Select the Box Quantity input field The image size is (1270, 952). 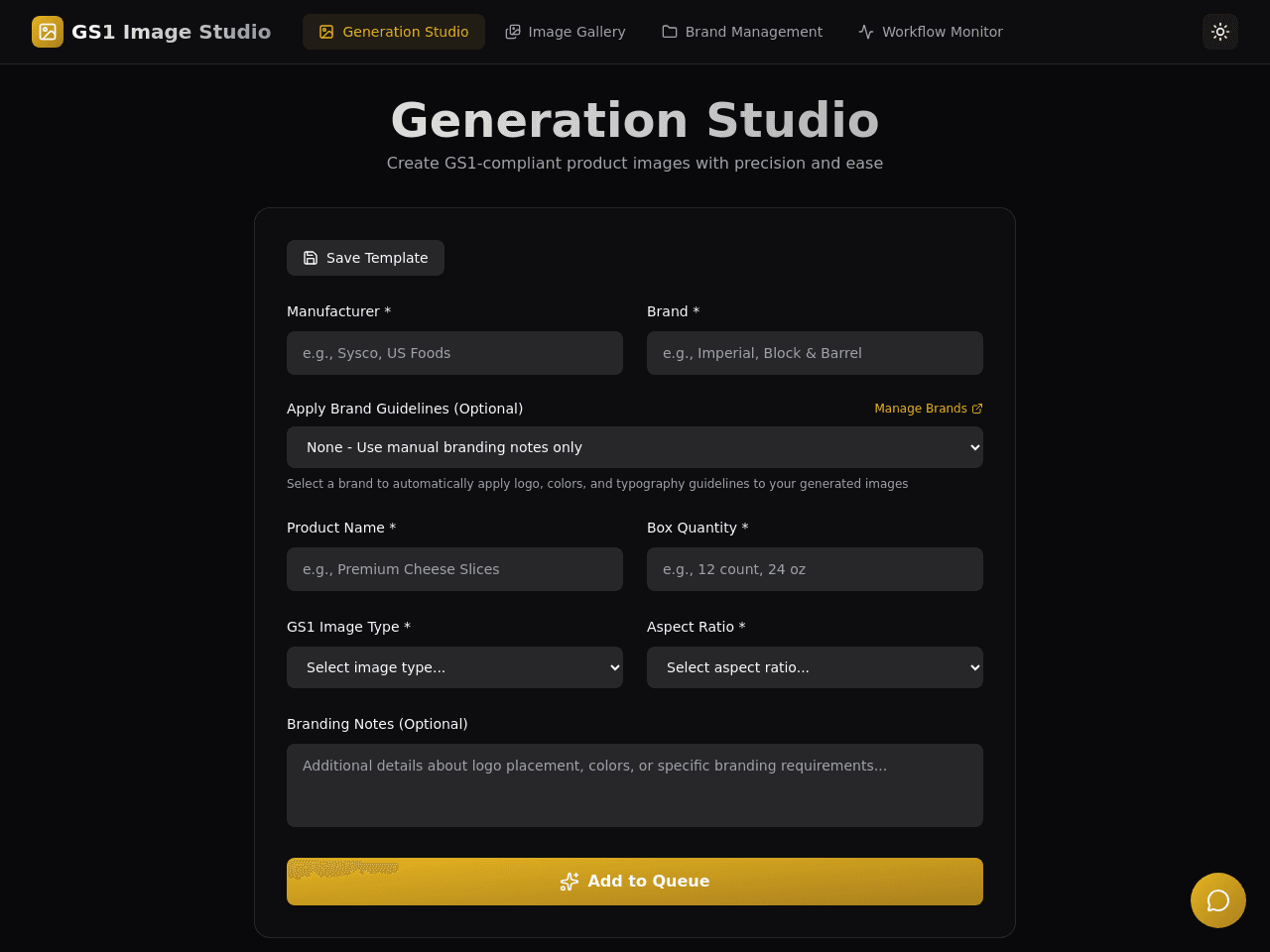[815, 569]
